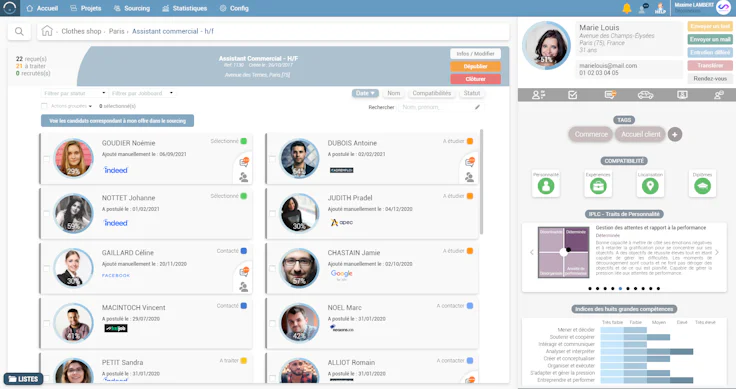736x389 pixels.
Task: Click the candidate list vertical scrollbar
Action: pos(481,182)
